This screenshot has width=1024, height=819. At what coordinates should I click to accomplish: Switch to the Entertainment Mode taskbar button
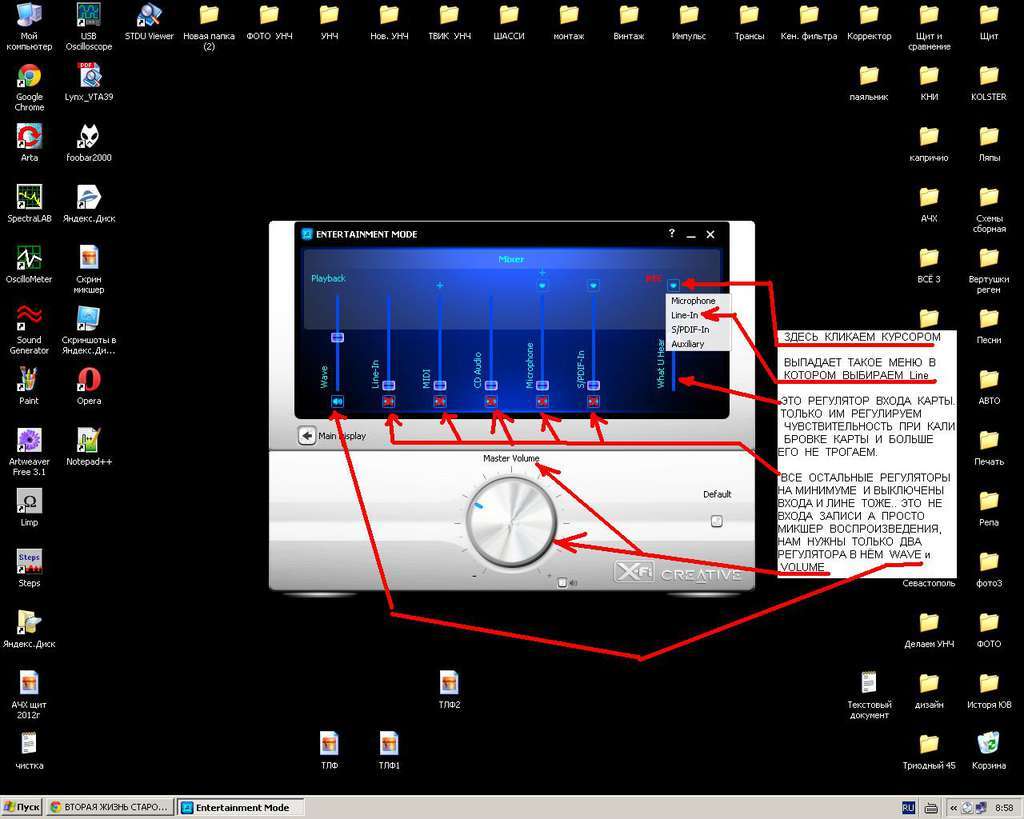(x=242, y=807)
